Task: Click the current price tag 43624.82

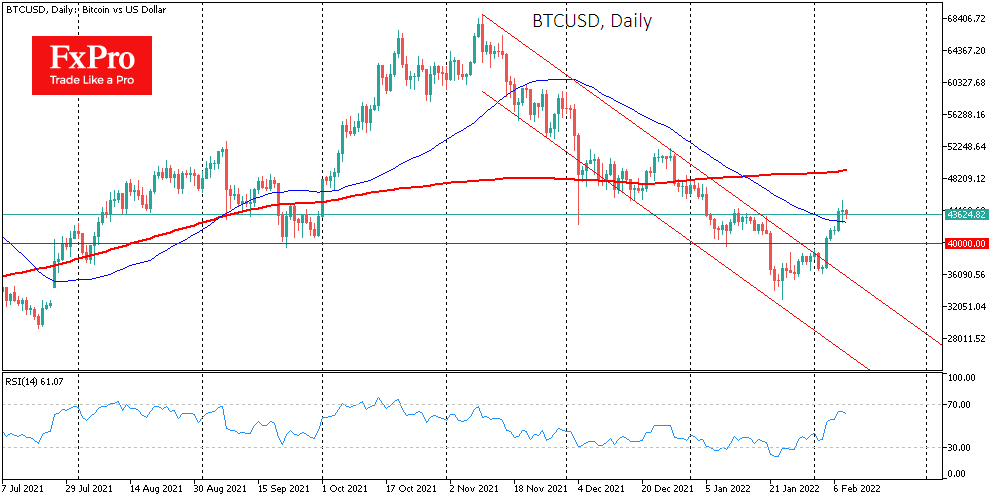Action: (966, 214)
